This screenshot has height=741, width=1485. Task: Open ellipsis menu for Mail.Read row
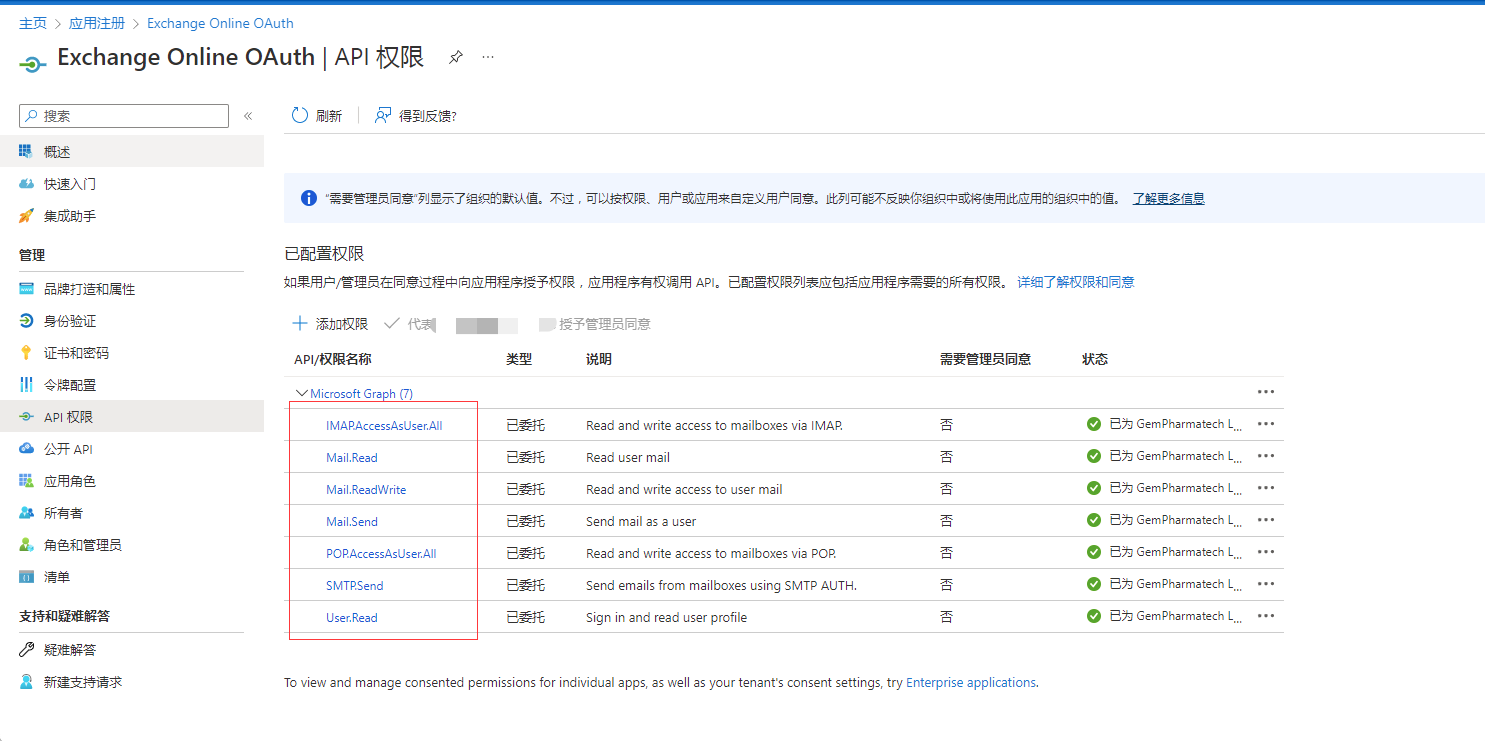coord(1266,456)
